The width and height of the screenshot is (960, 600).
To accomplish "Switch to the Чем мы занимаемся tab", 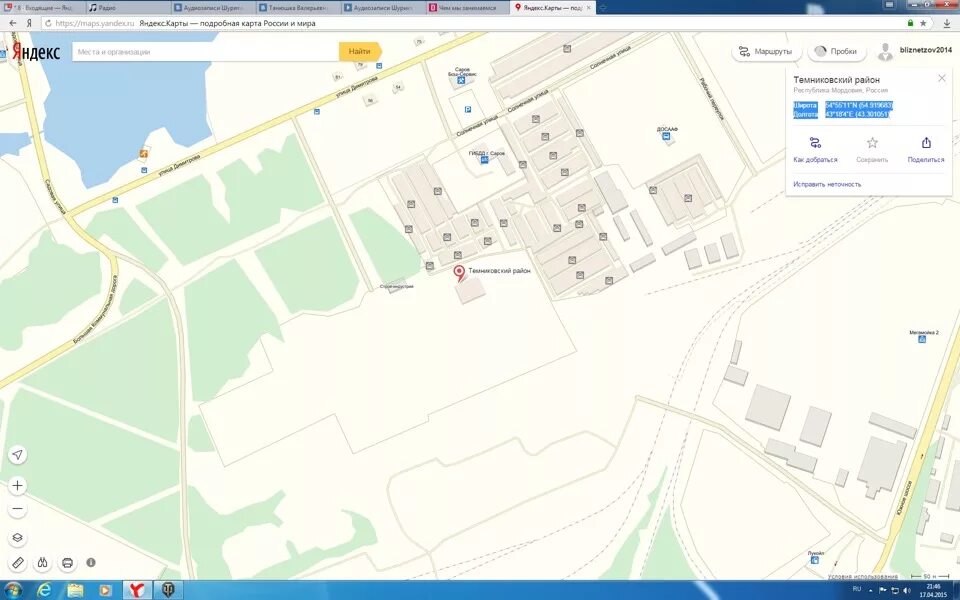I will point(467,8).
